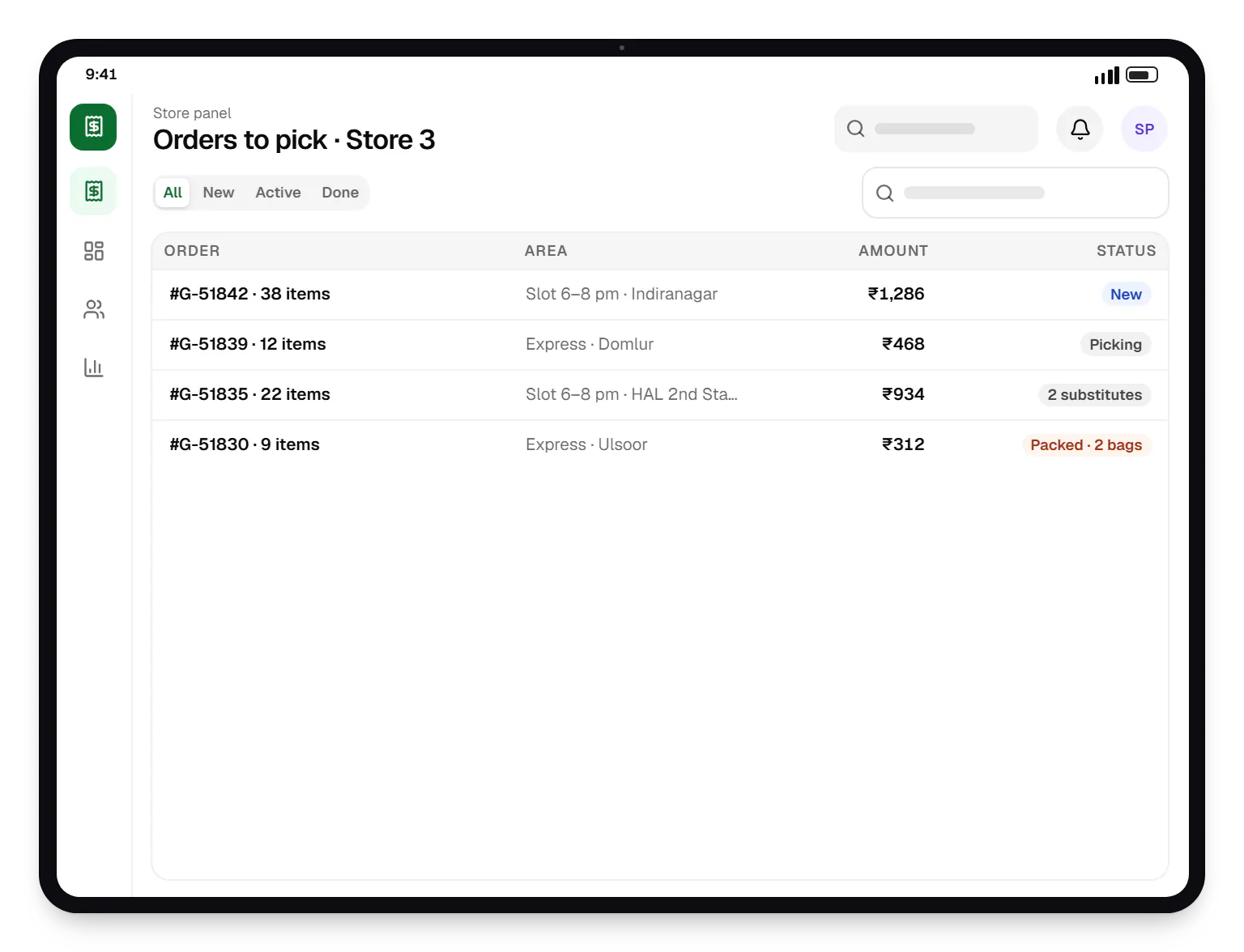Click the green store logo icon
Image resolution: width=1244 pixels, height=952 pixels.
pyautogui.click(x=93, y=127)
